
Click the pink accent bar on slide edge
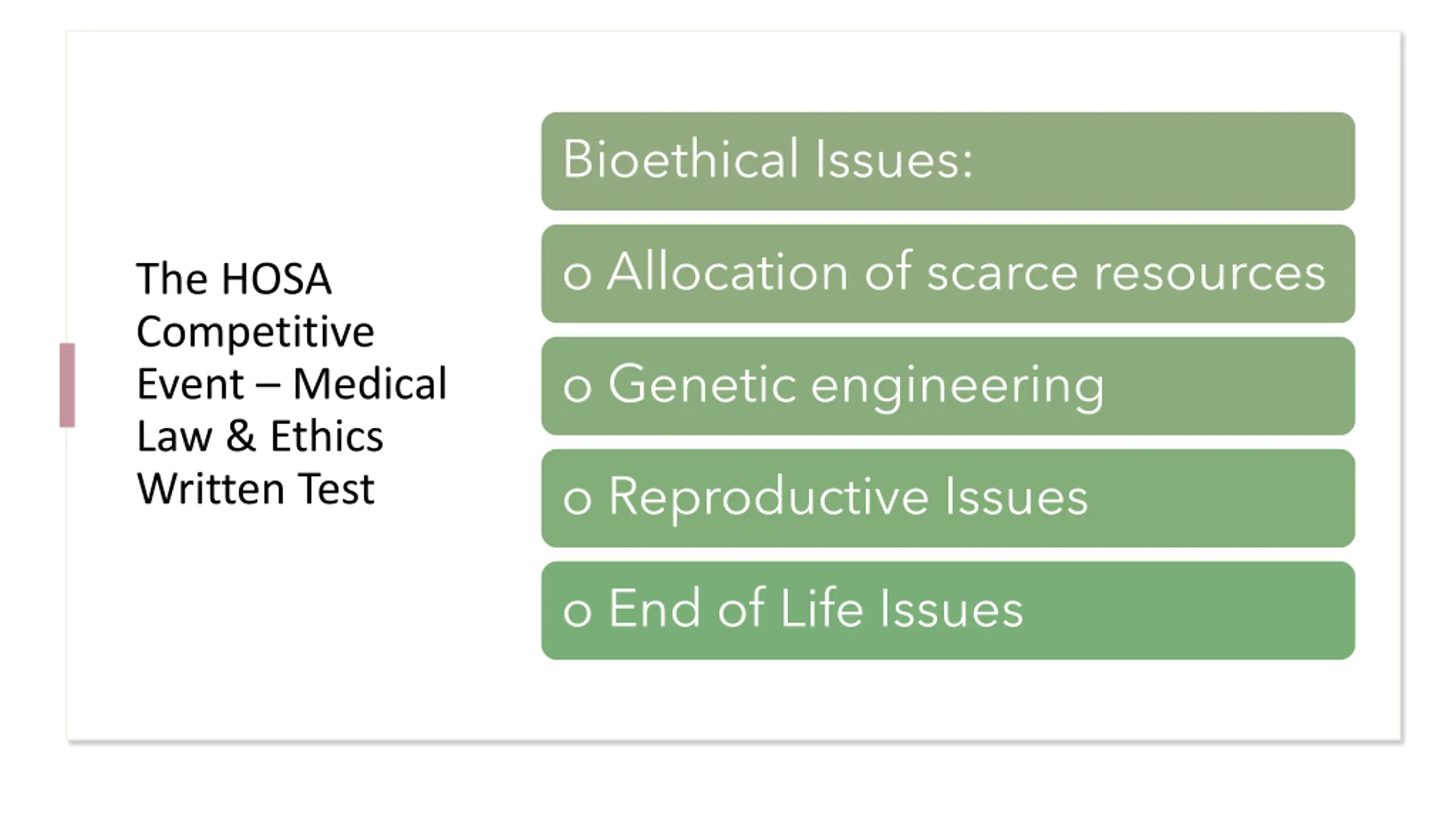(67, 385)
